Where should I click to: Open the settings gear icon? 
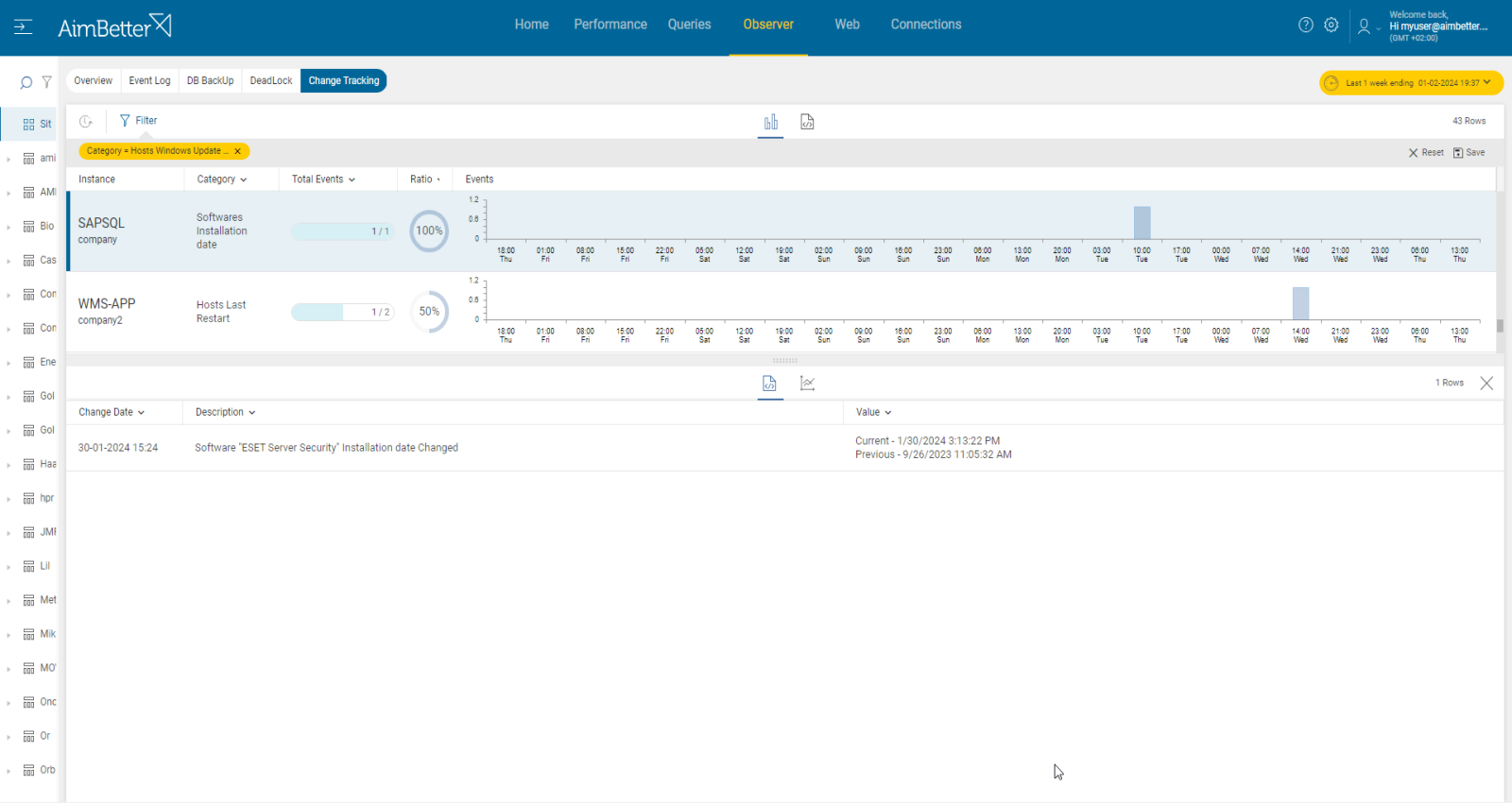(1332, 26)
